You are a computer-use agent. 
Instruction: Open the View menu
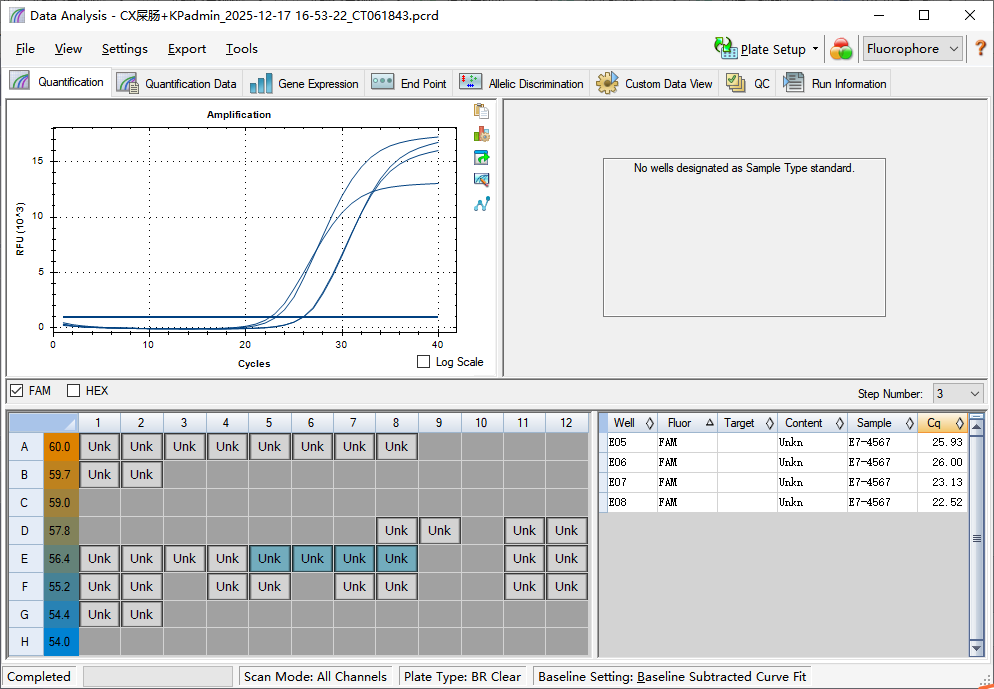pos(68,49)
